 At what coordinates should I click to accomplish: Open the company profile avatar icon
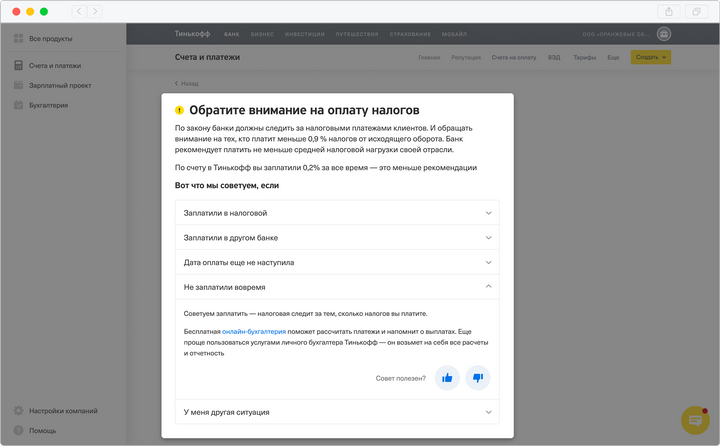(x=663, y=34)
